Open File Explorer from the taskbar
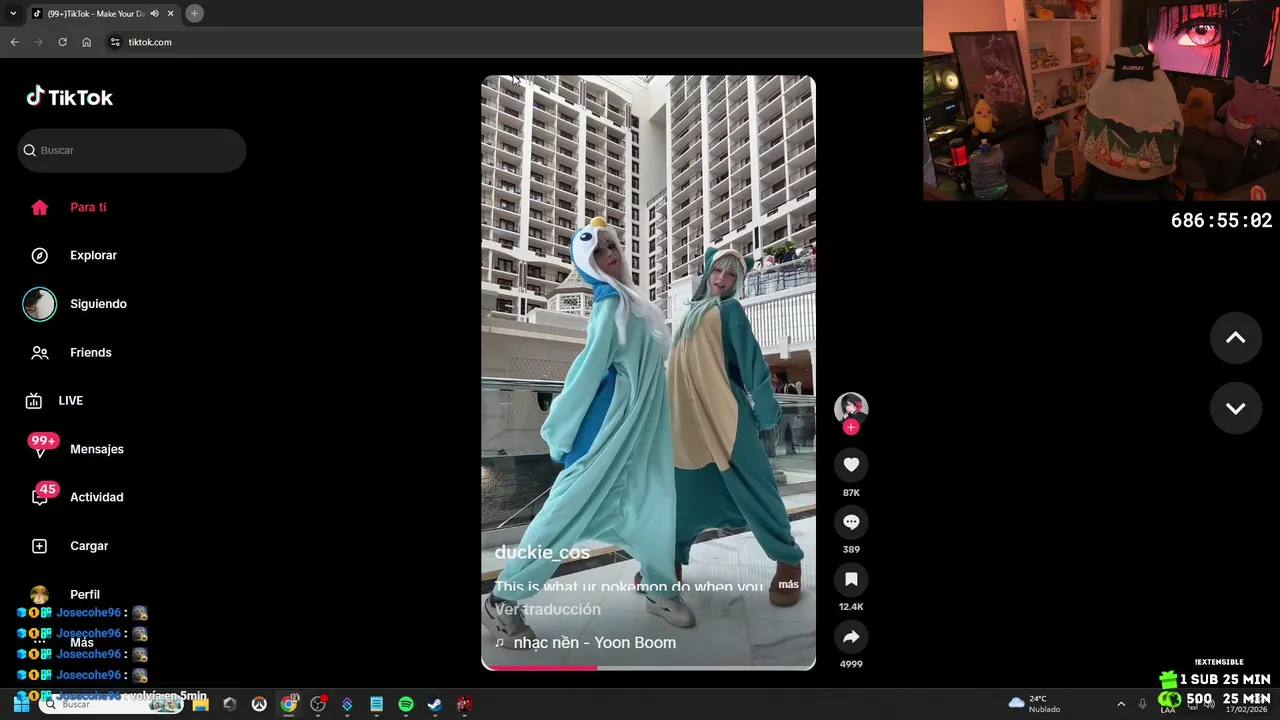This screenshot has height=720, width=1280. tap(200, 704)
